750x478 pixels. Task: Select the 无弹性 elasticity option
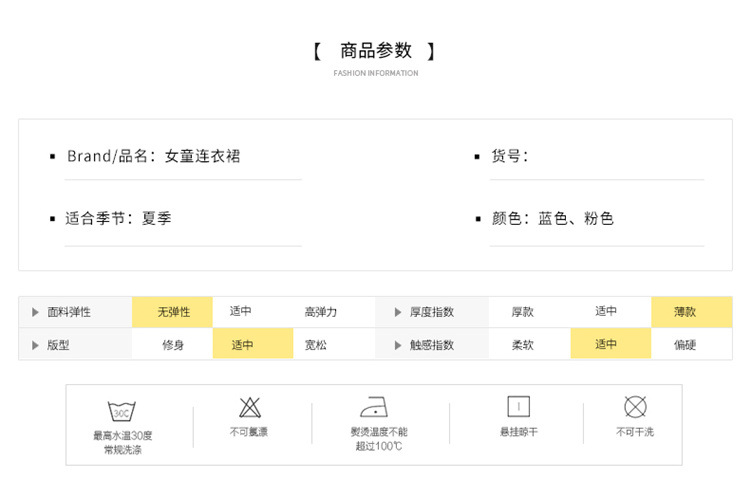(x=172, y=312)
